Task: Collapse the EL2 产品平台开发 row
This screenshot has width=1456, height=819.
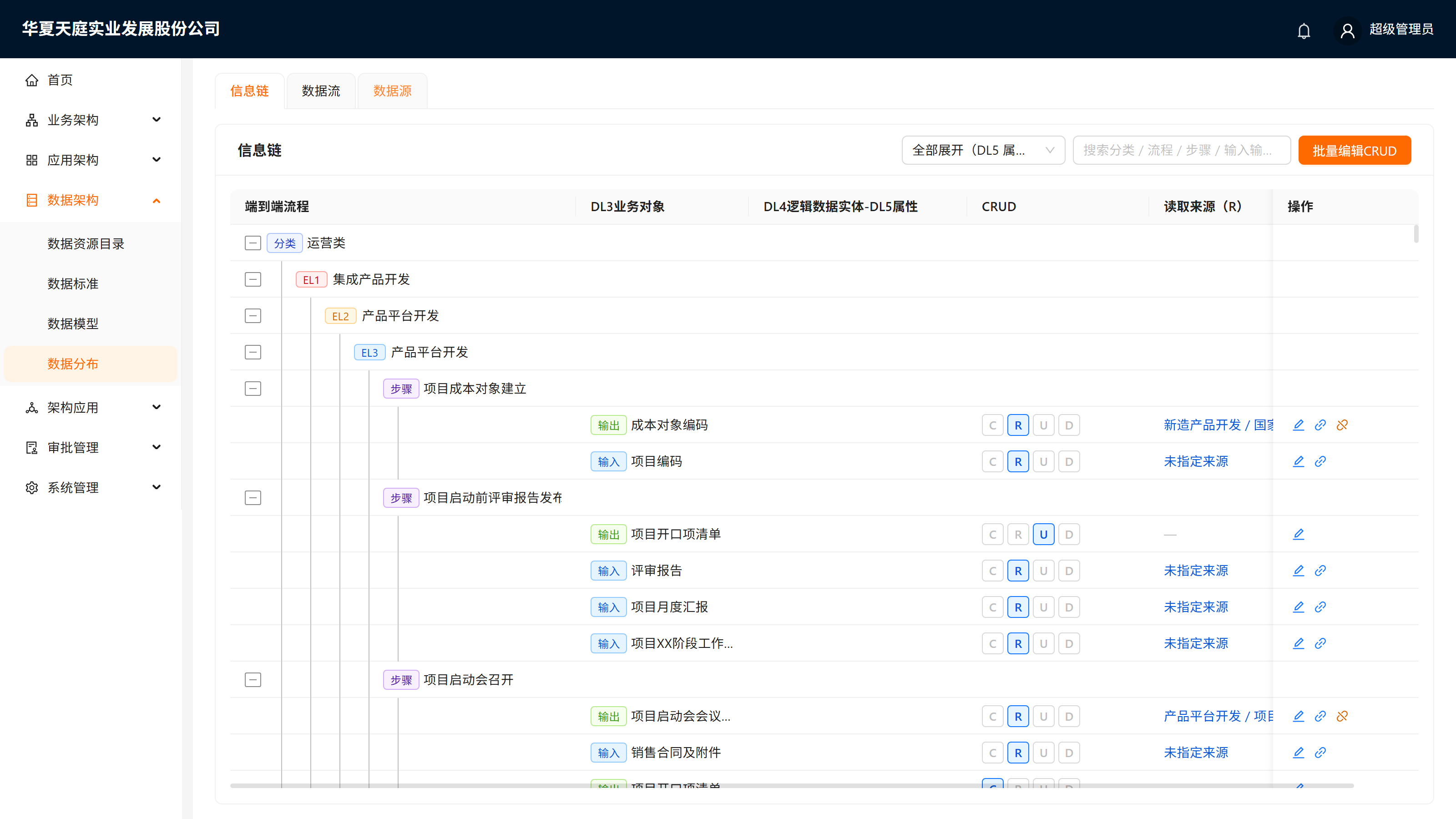Action: pos(253,315)
